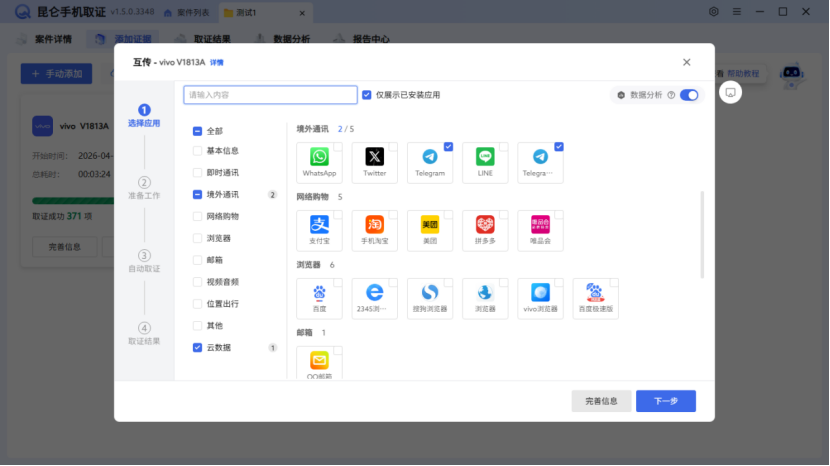Check the 网络购物 category
Screen dimensions: 830x466
(x=197, y=216)
